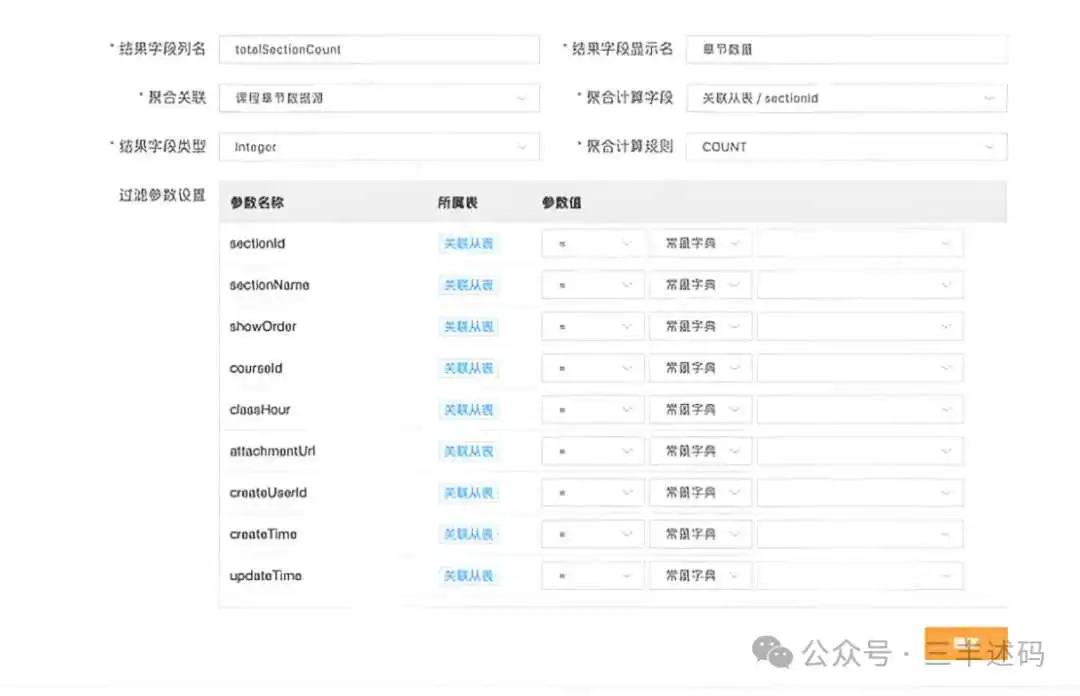Open the operator dropdown in courseId row
Image resolution: width=1080 pixels, height=696 pixels.
click(593, 368)
